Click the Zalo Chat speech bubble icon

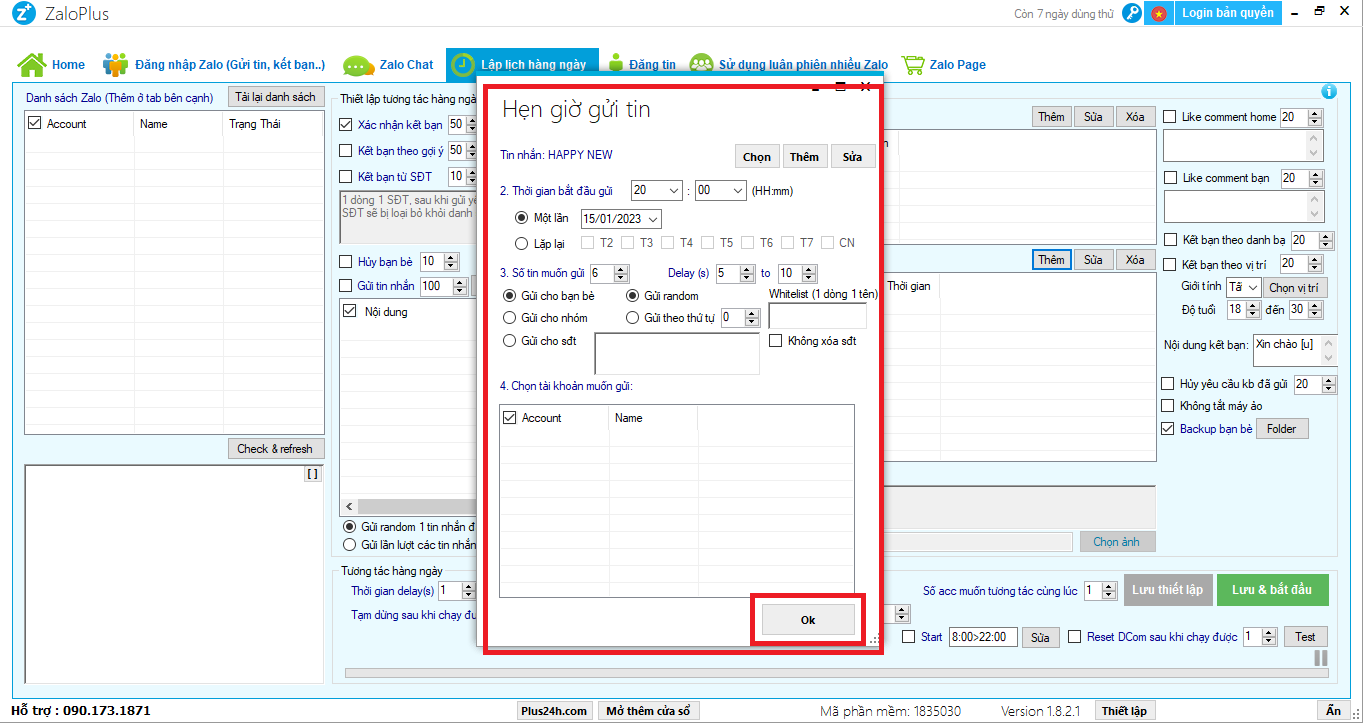(x=359, y=65)
